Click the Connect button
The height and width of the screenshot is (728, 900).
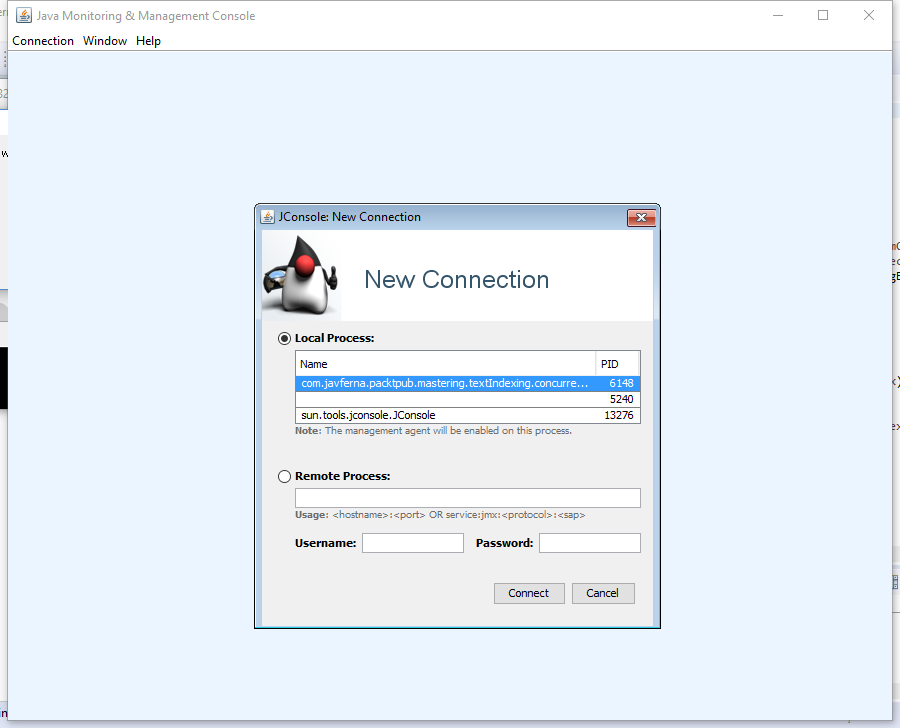pos(529,593)
